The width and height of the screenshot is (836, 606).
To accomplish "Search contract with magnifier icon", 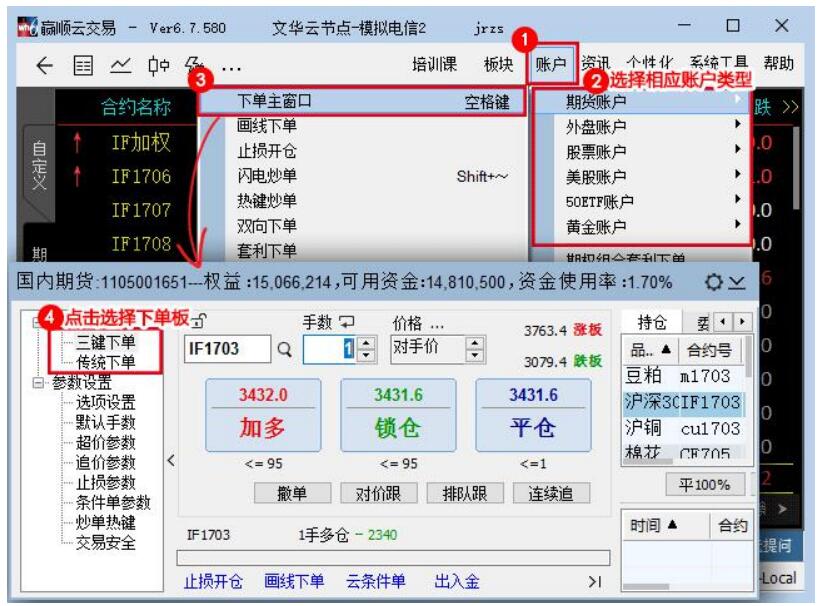I will click(x=285, y=350).
